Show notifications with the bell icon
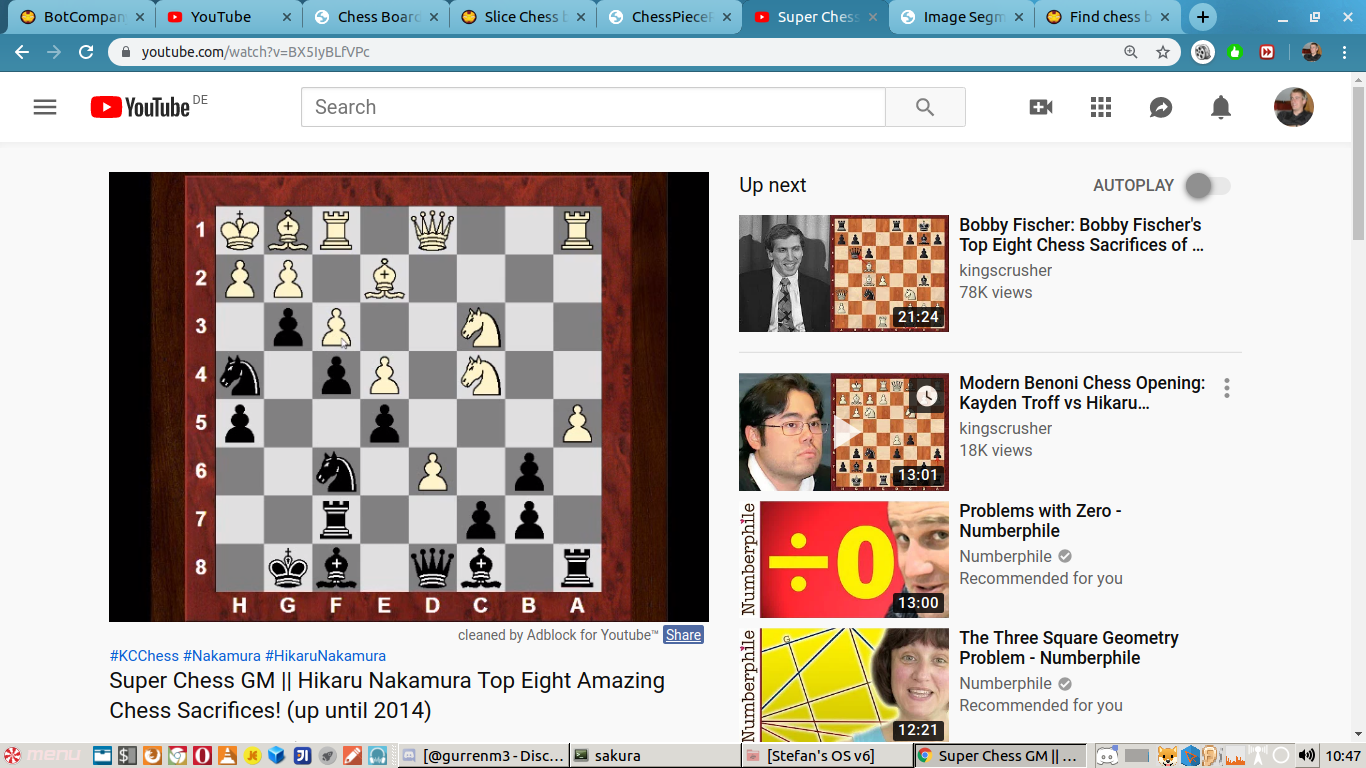This screenshot has height=768, width=1366. pyautogui.click(x=1221, y=107)
